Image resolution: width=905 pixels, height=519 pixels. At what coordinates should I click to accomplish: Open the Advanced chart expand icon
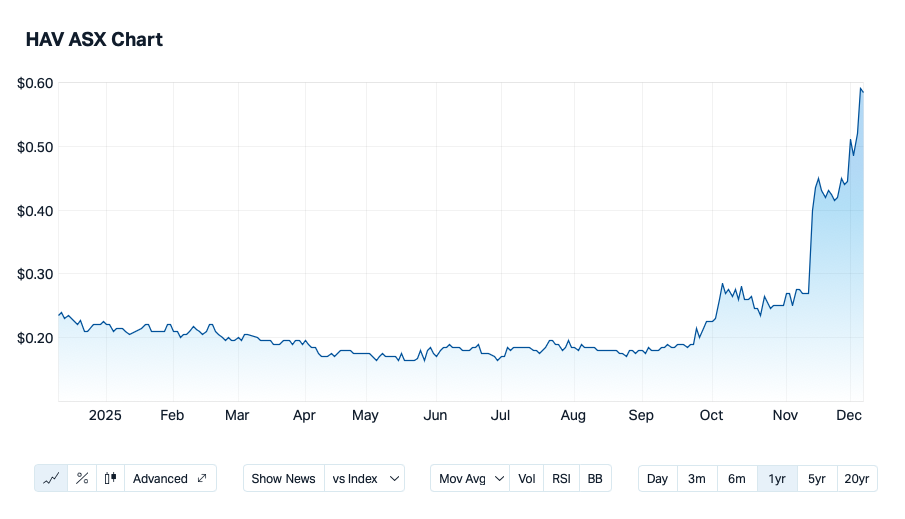tap(202, 478)
